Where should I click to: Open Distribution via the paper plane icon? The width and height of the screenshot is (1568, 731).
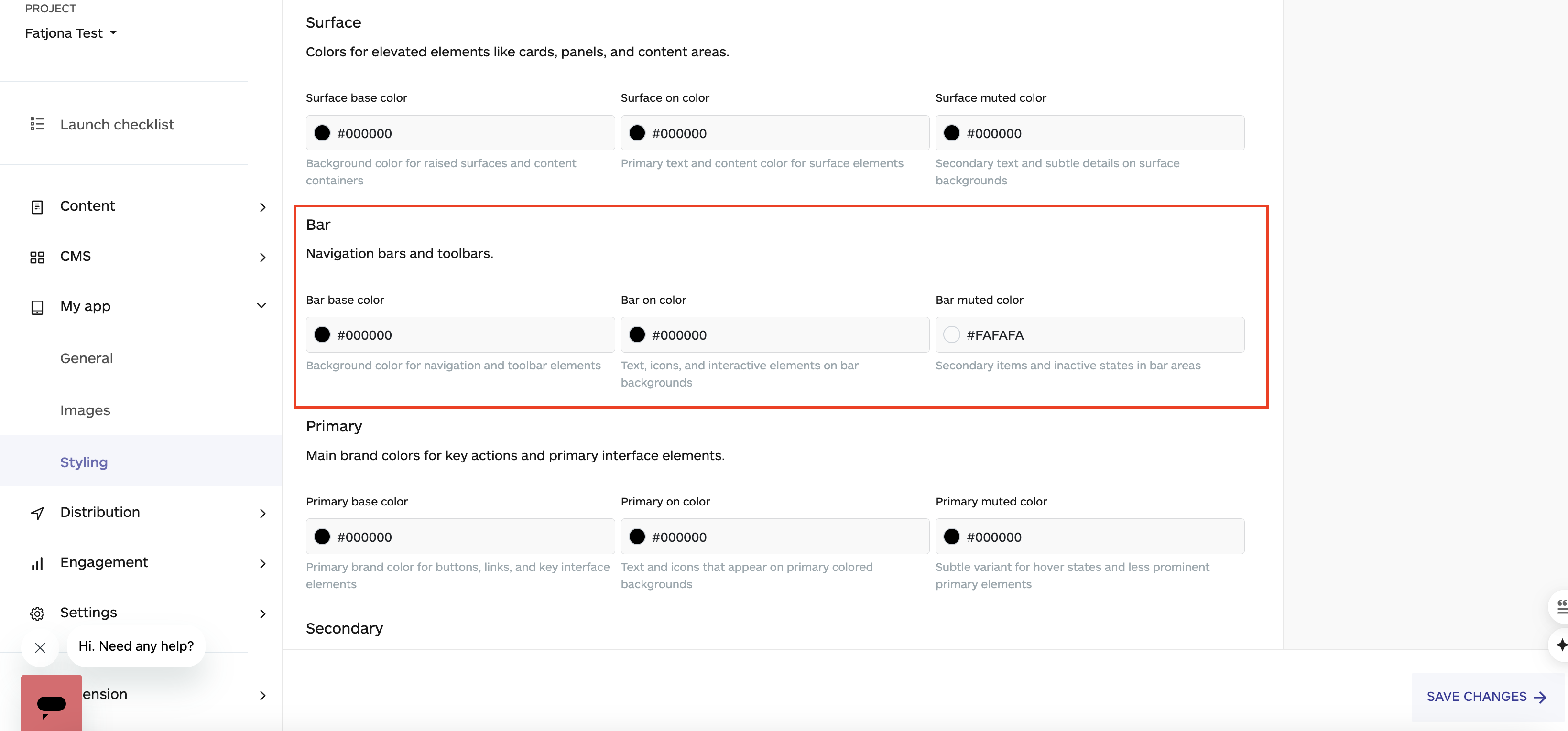[x=37, y=513]
